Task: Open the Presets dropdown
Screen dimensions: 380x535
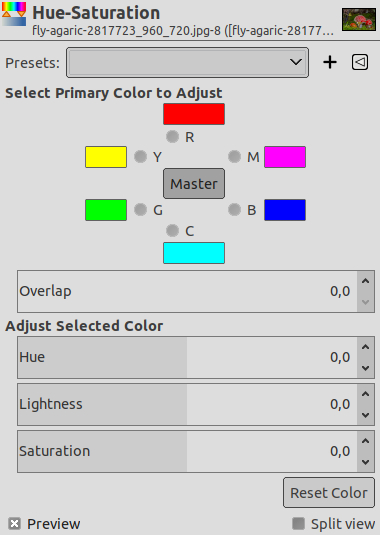Action: 188,62
